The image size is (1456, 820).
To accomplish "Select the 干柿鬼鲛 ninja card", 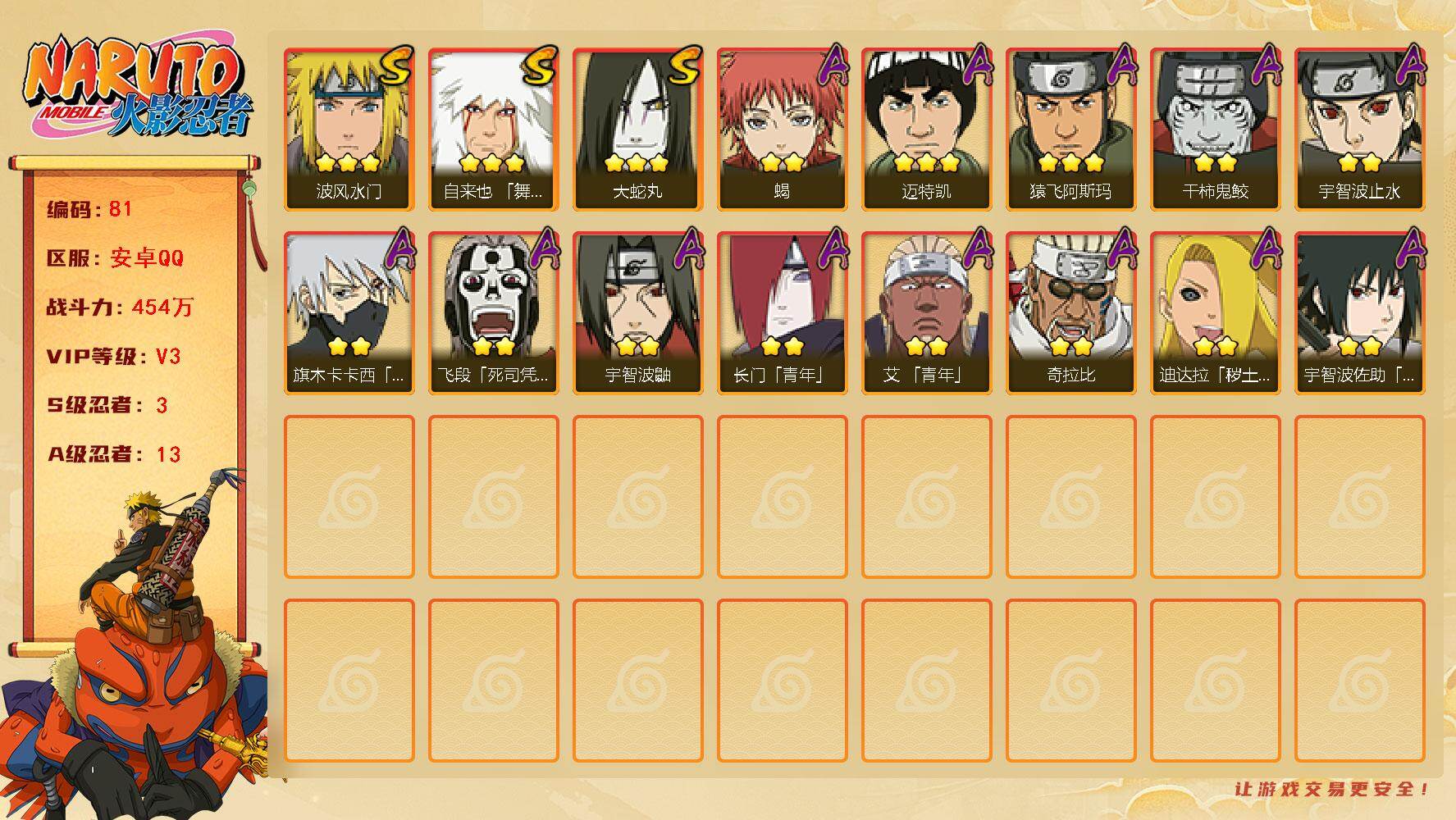I will coord(1216,129).
